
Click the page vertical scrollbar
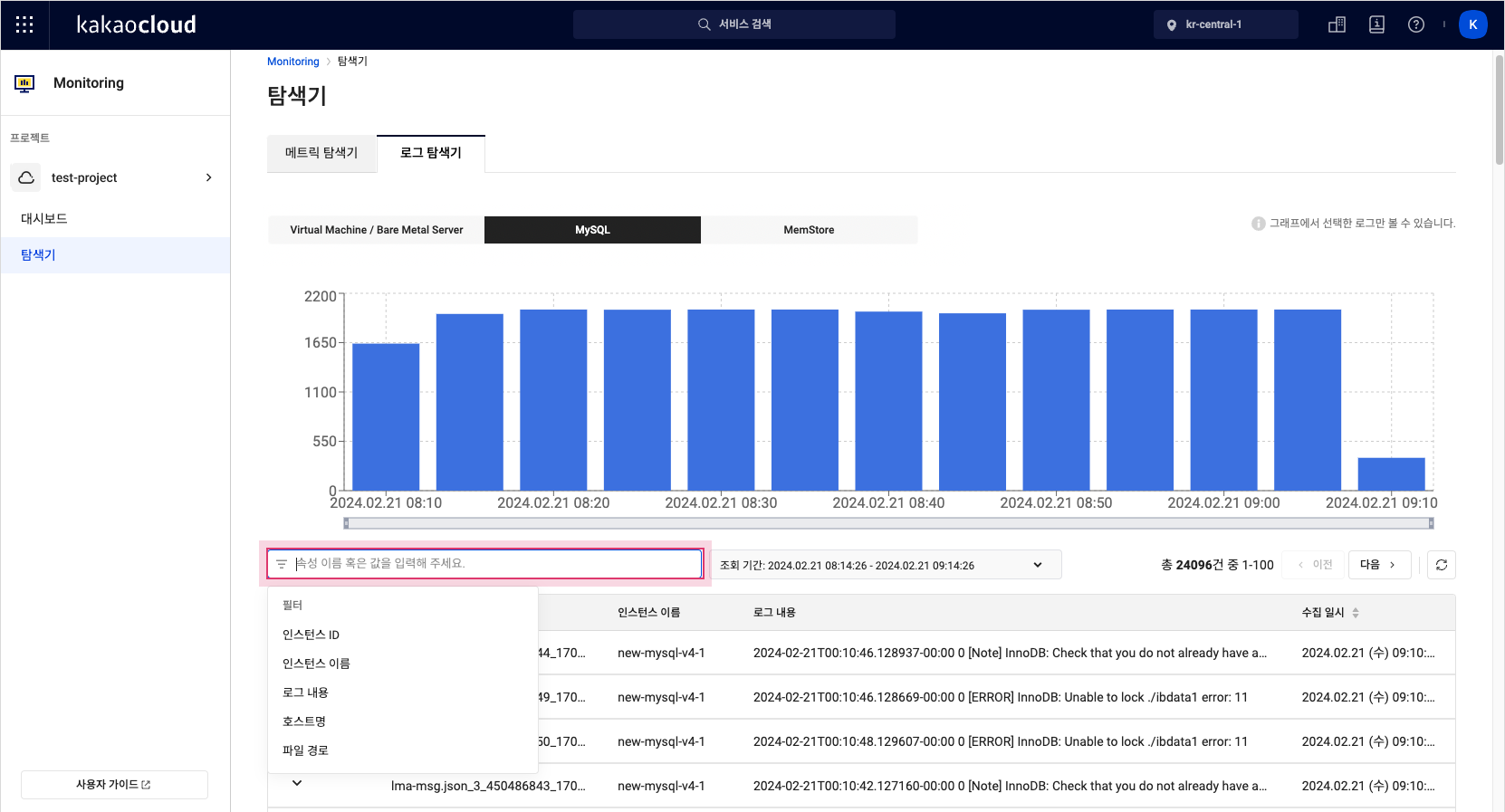tap(1499, 110)
